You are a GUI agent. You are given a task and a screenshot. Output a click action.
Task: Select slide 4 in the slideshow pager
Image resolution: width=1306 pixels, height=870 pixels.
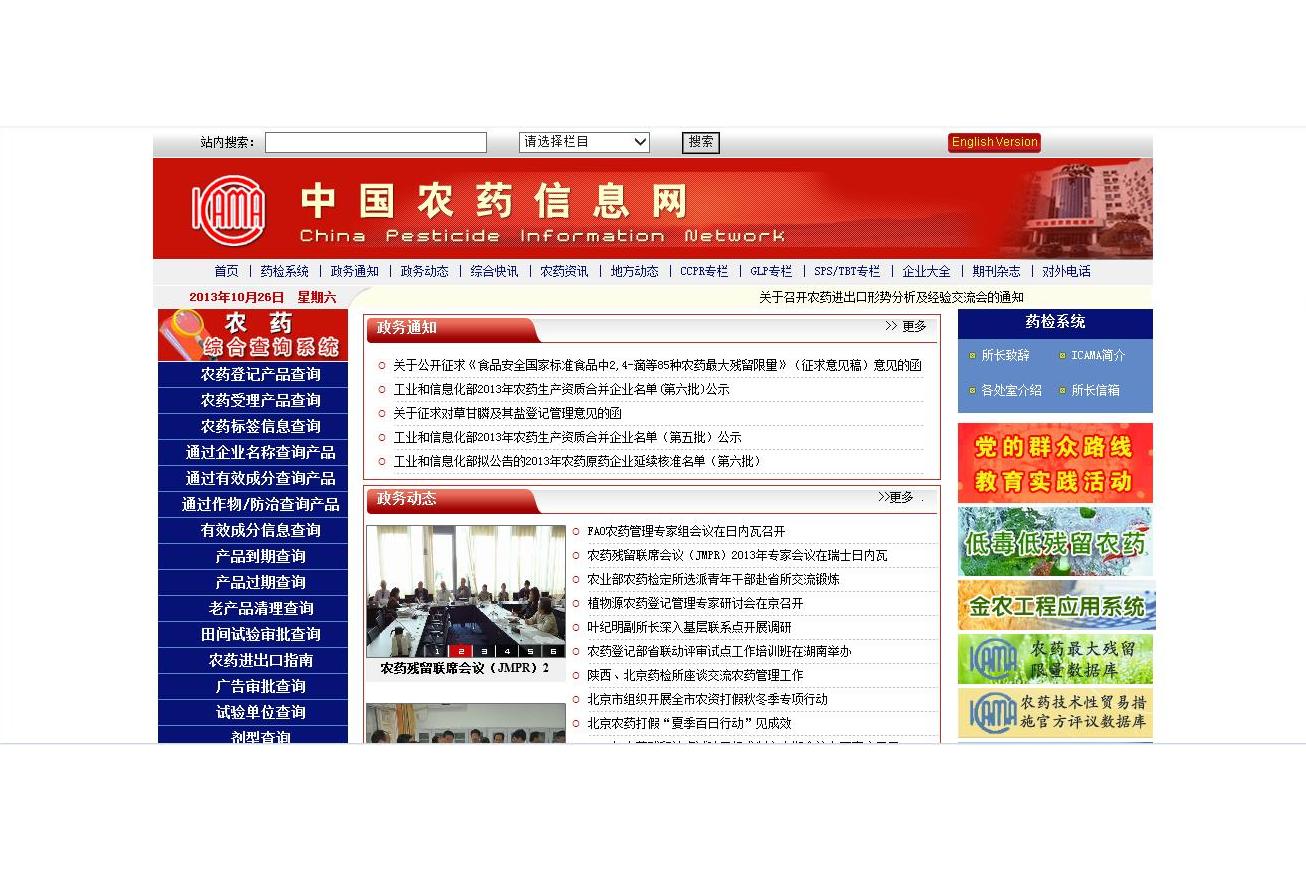tap(507, 651)
